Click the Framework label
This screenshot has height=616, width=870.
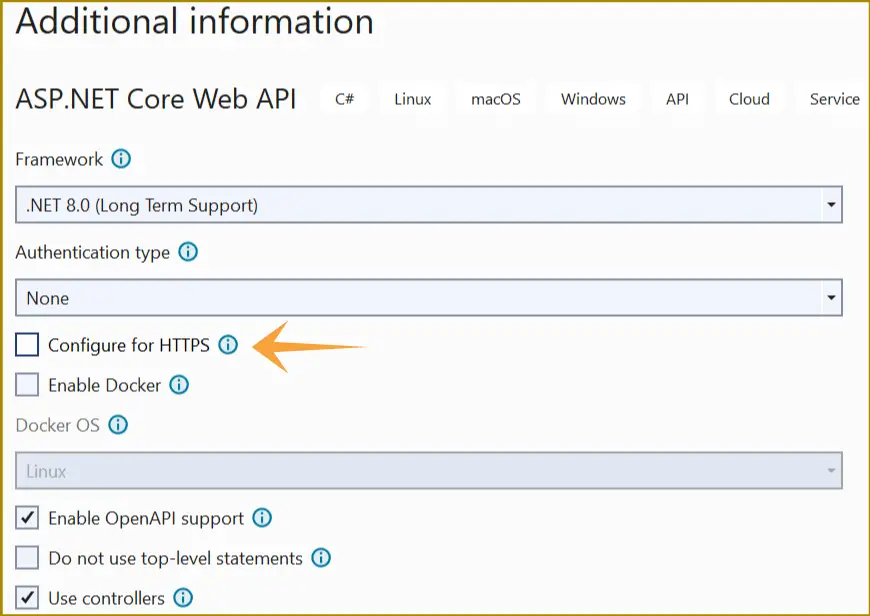59,159
